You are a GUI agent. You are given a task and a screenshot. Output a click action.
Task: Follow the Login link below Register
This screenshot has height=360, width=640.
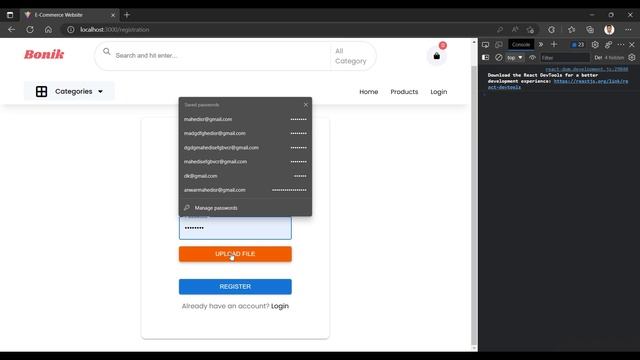[280, 306]
